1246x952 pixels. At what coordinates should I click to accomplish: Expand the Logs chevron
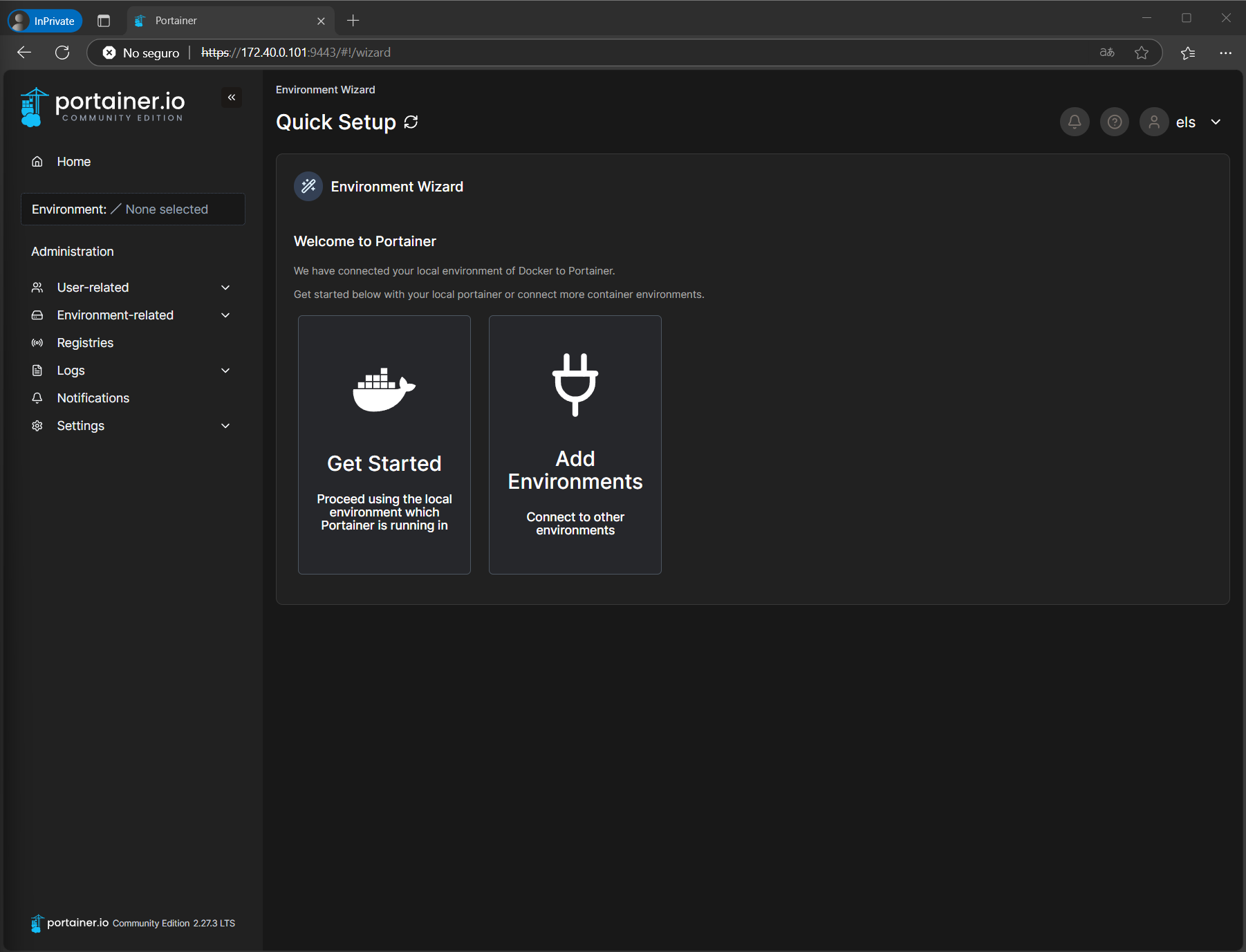pyautogui.click(x=225, y=371)
